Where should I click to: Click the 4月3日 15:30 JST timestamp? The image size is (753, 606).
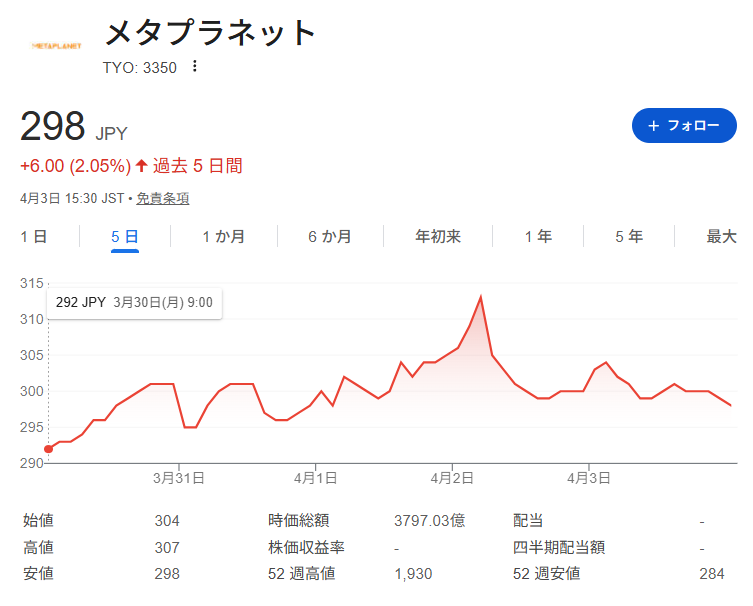point(72,198)
